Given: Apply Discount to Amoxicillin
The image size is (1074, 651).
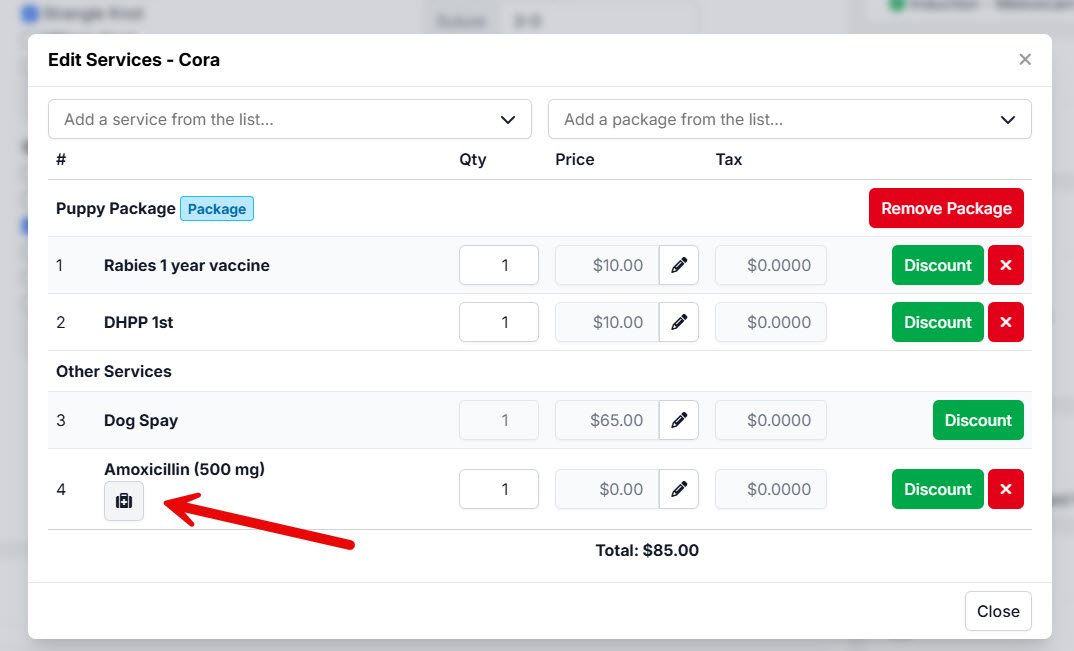Looking at the screenshot, I should tap(938, 489).
